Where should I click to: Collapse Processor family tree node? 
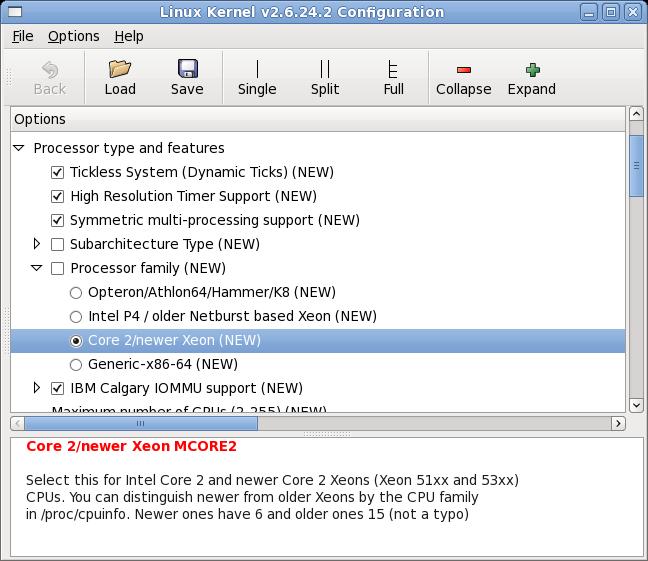(x=36, y=268)
